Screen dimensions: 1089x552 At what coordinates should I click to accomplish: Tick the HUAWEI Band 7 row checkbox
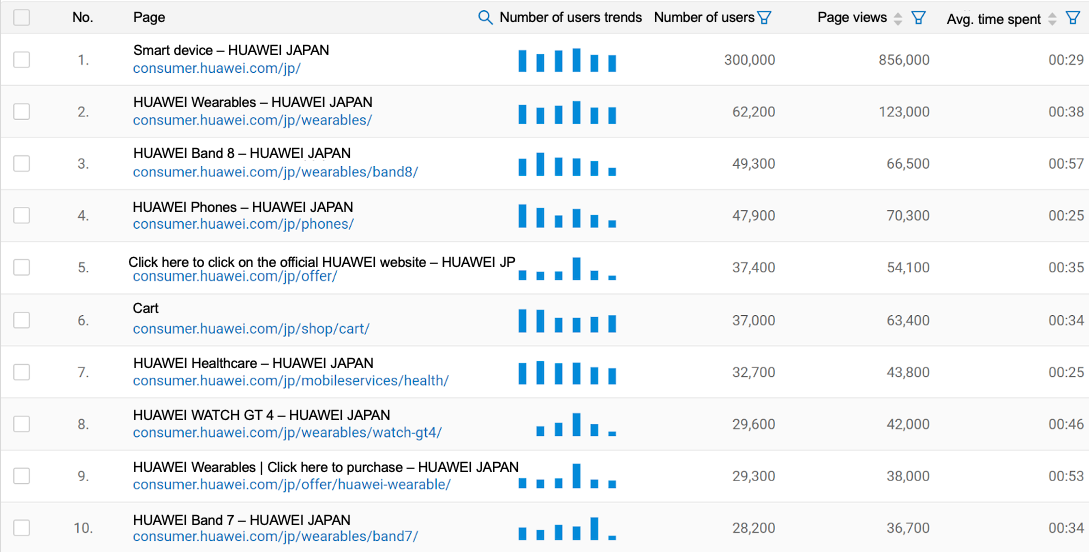click(22, 528)
